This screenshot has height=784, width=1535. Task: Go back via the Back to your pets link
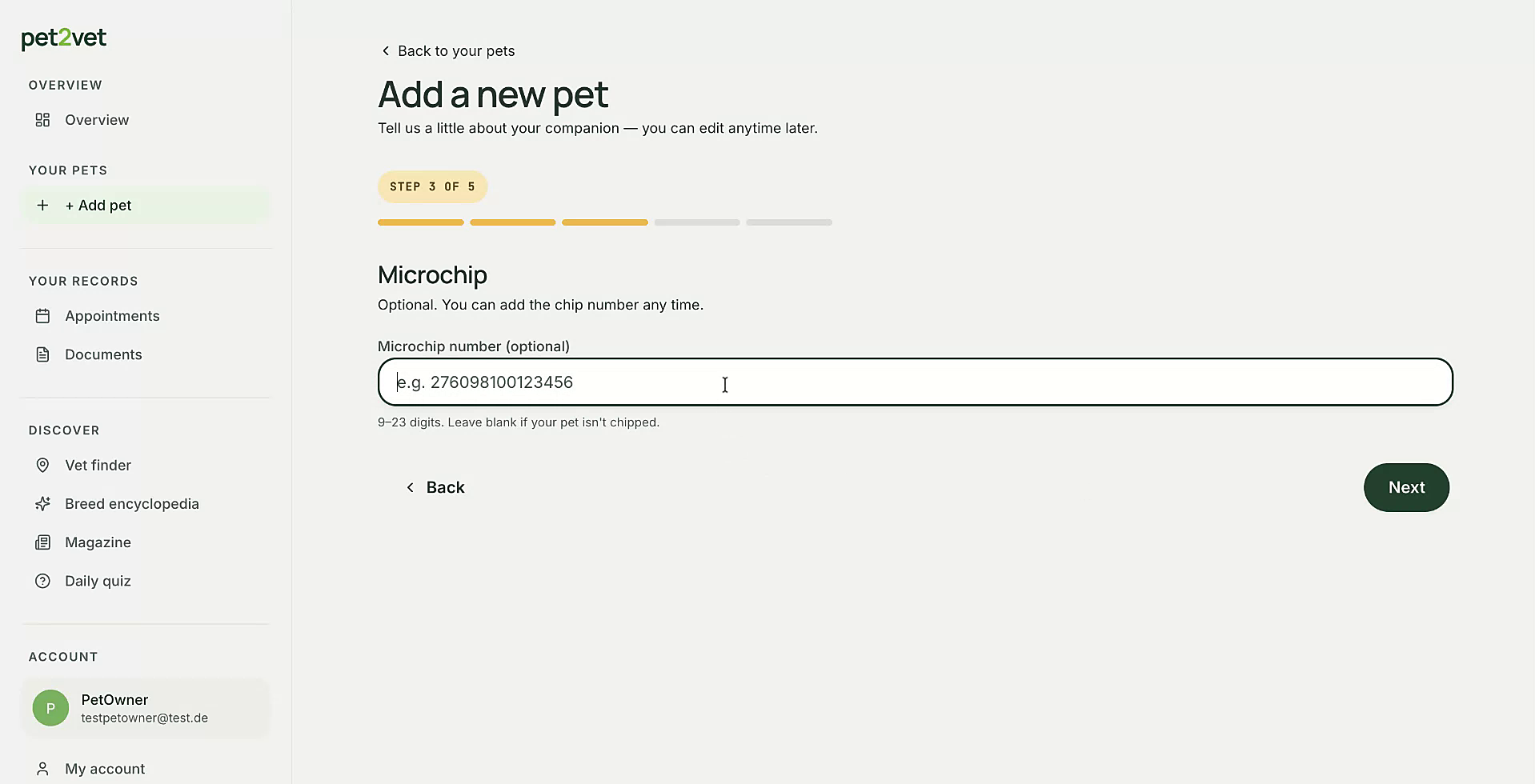click(447, 51)
